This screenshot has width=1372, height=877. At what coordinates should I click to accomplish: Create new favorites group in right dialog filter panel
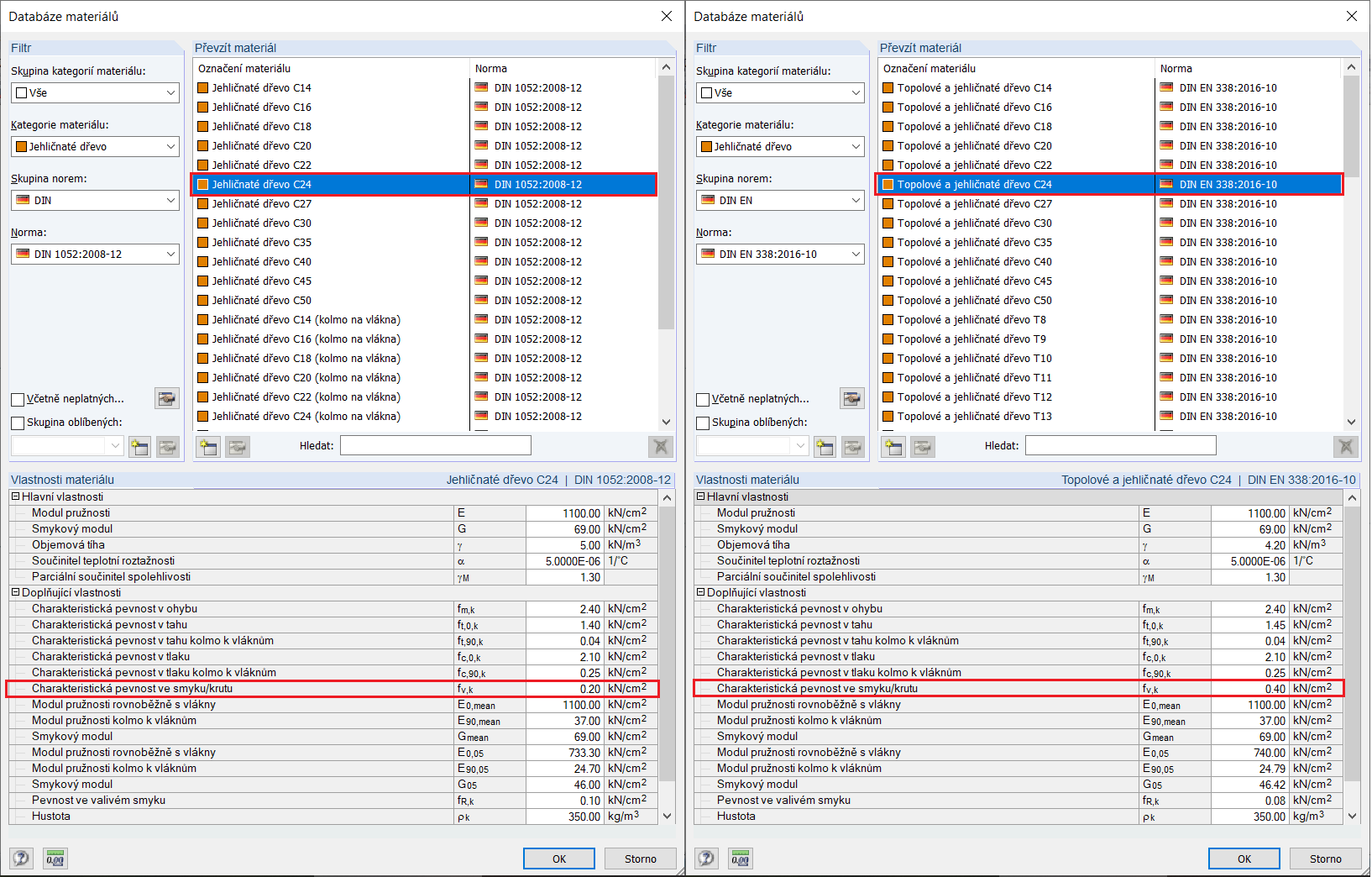825,446
